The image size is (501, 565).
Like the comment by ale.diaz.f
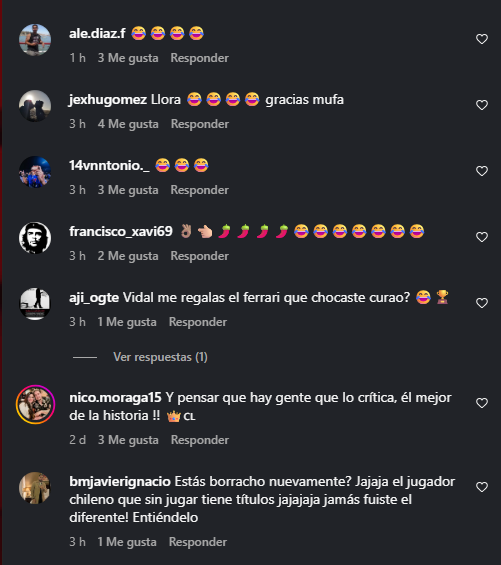point(482,39)
